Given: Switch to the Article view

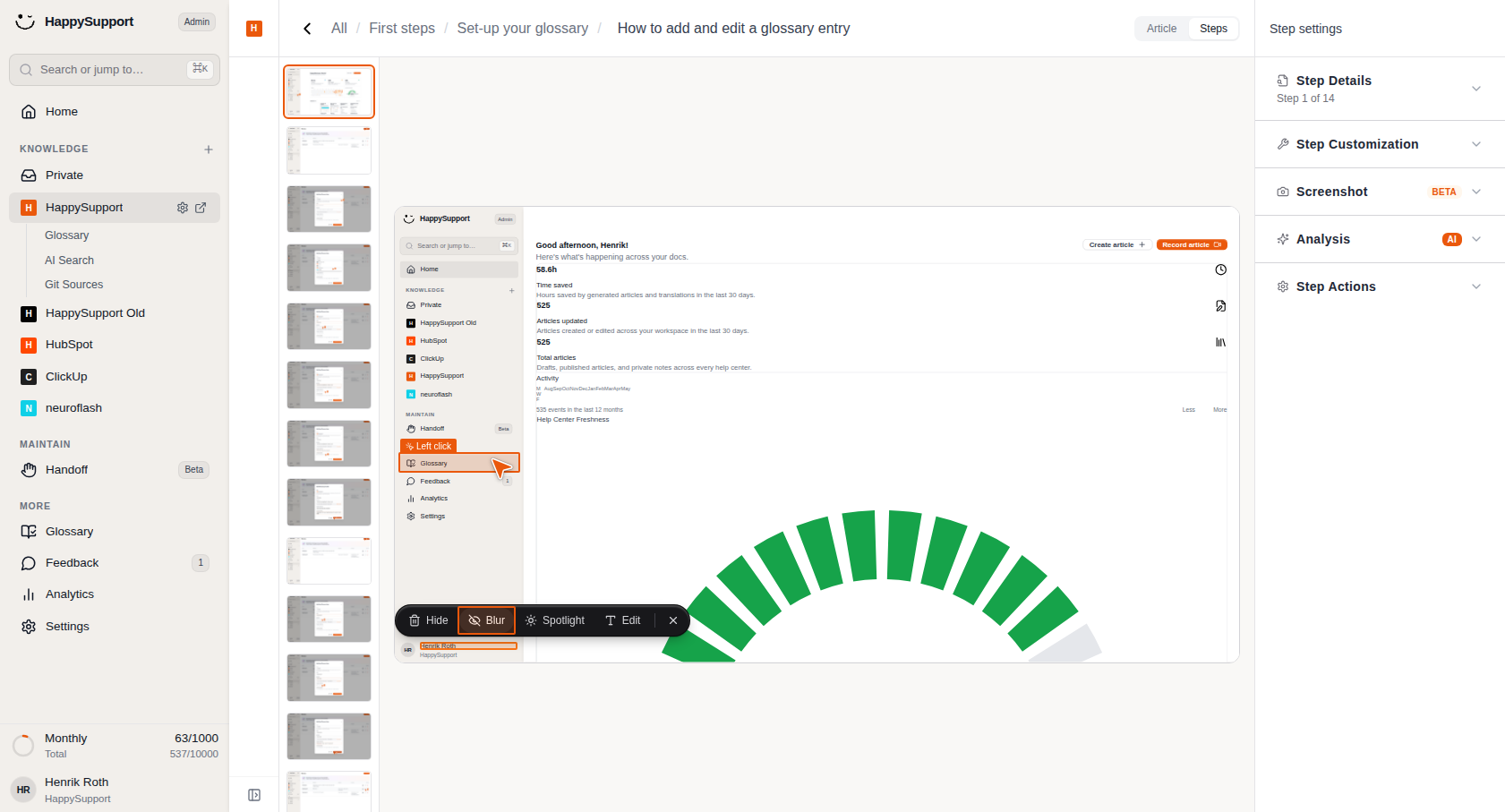Looking at the screenshot, I should tap(1162, 29).
